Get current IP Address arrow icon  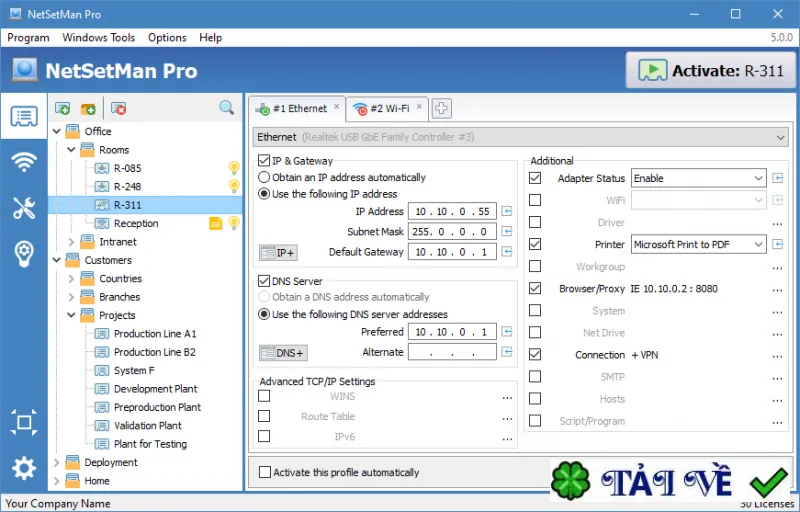click(507, 211)
